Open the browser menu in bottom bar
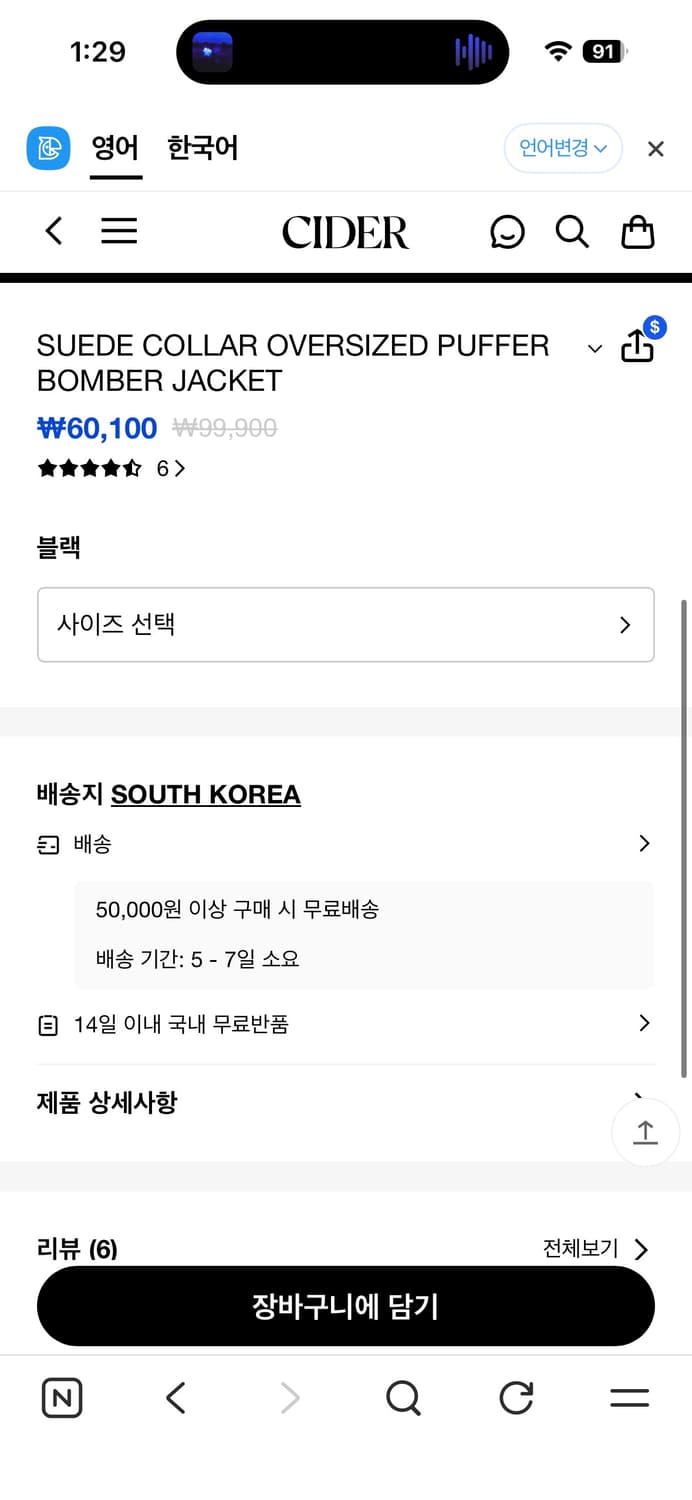 point(629,1398)
